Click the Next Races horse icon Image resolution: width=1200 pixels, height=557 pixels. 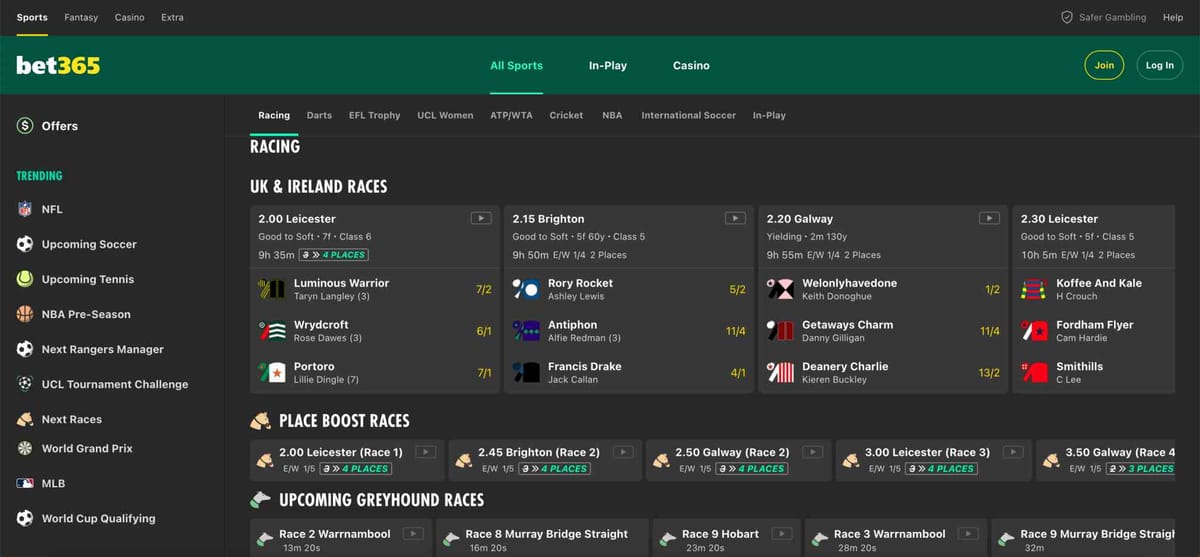[25, 419]
